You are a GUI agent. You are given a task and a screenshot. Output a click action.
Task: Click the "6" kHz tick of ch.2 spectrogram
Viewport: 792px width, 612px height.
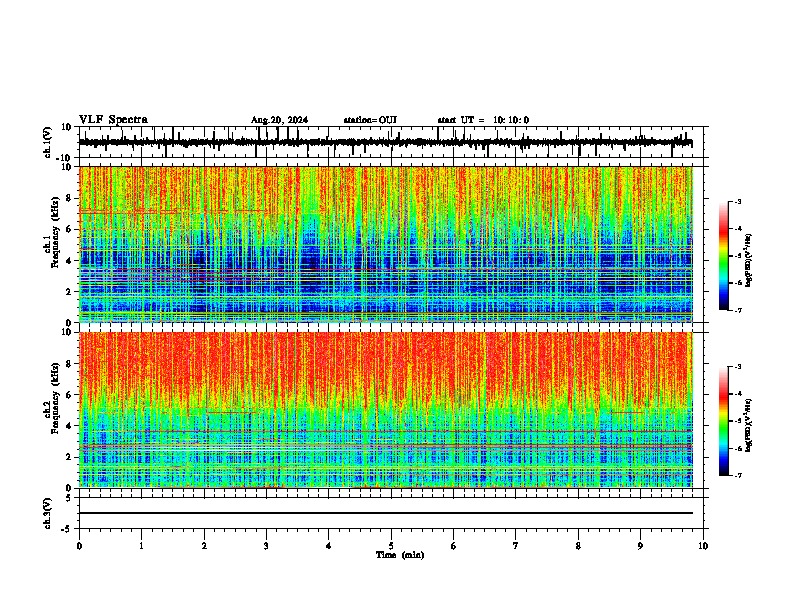[69, 395]
